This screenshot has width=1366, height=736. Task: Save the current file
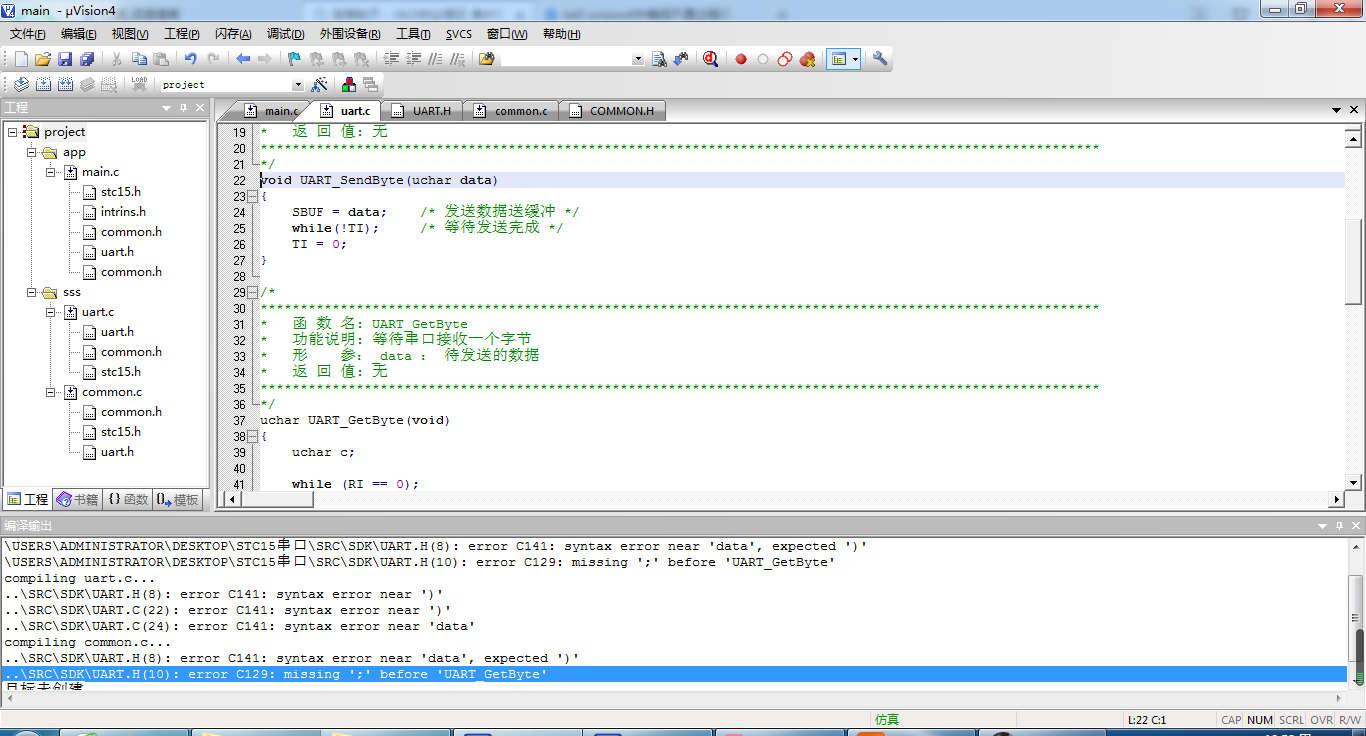point(65,60)
